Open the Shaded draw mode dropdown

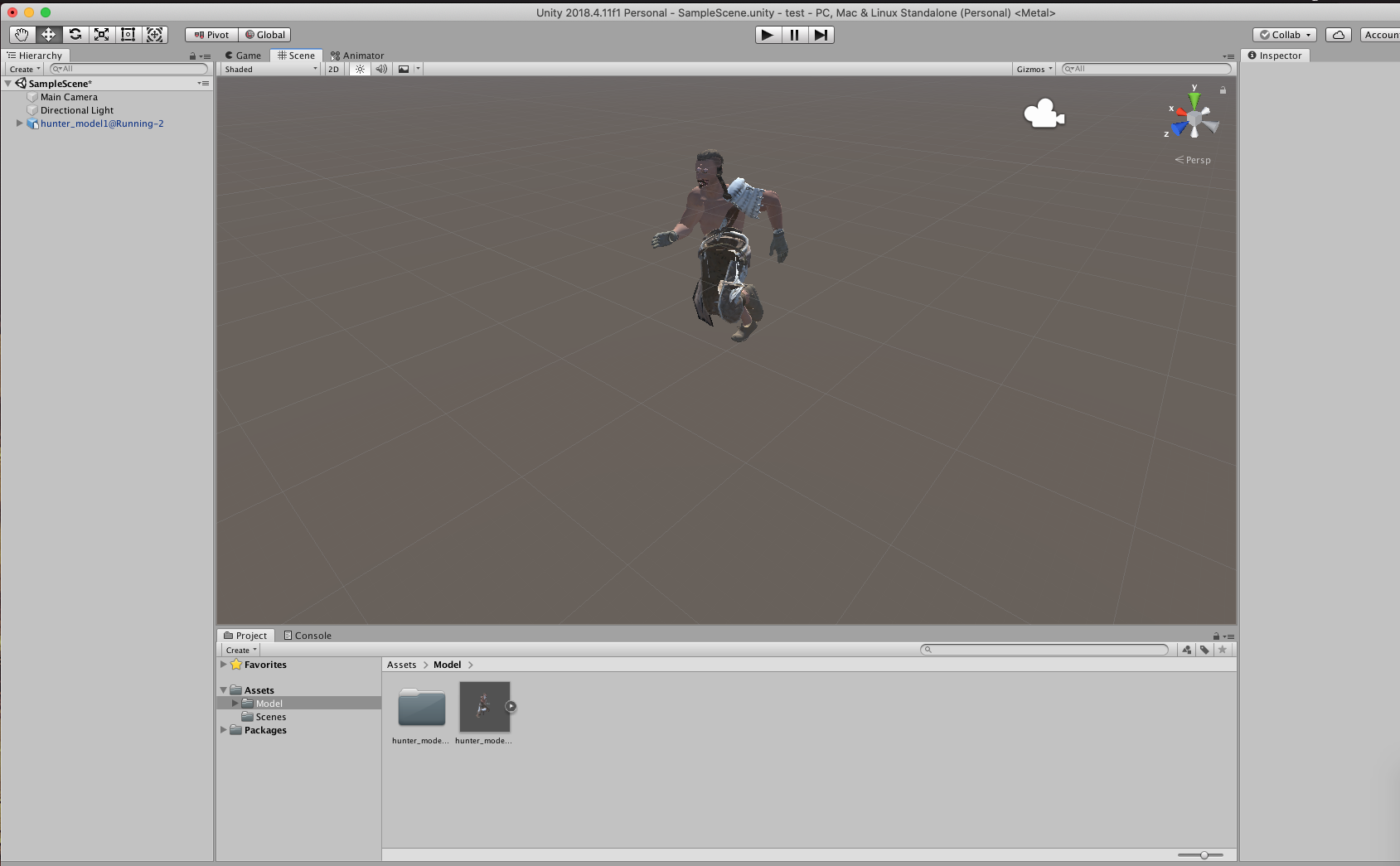coord(270,69)
